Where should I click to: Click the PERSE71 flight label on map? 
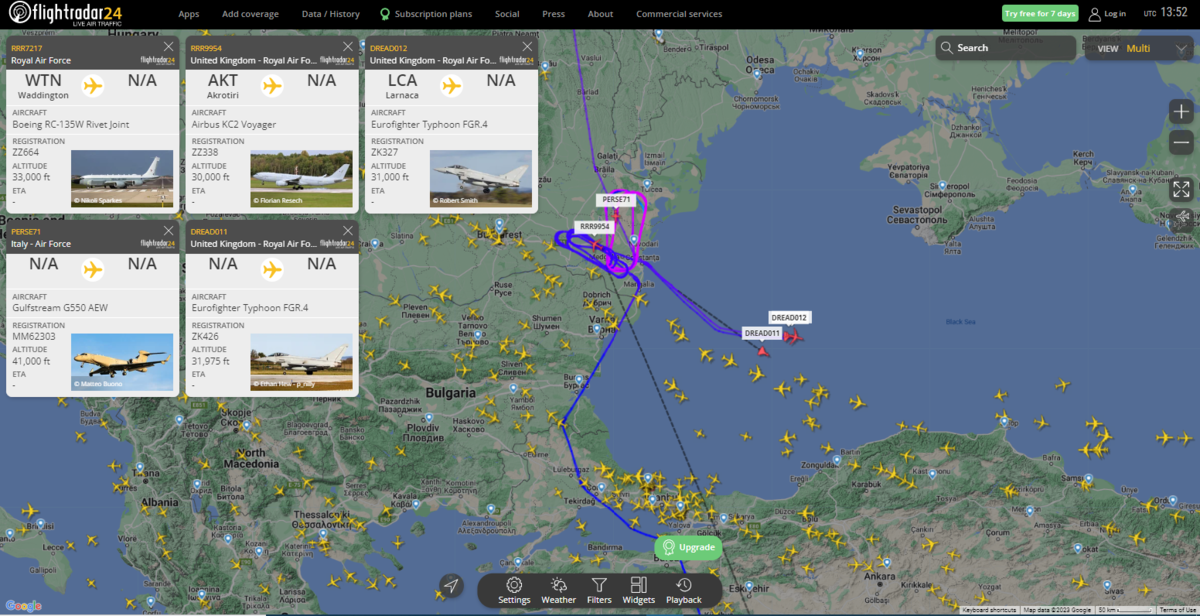click(616, 200)
